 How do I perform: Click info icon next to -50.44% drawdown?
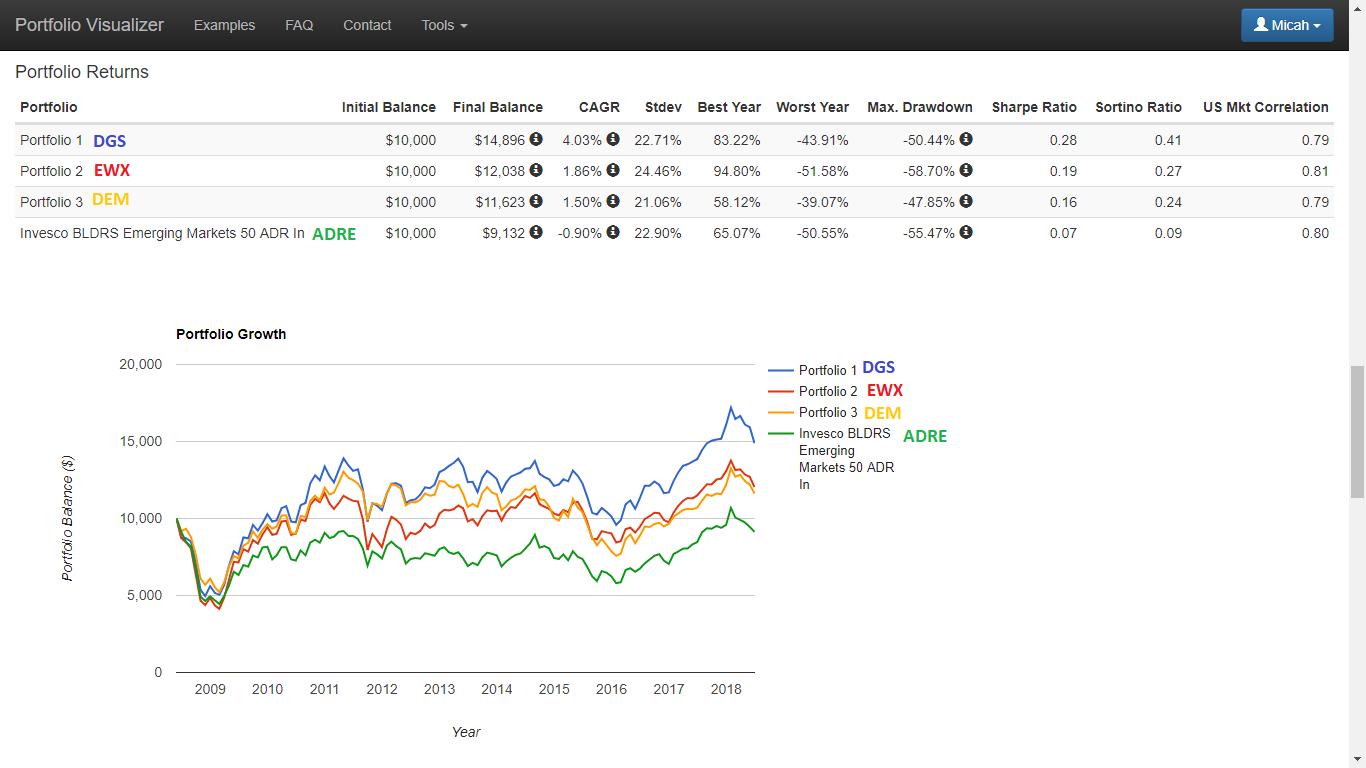(966, 139)
